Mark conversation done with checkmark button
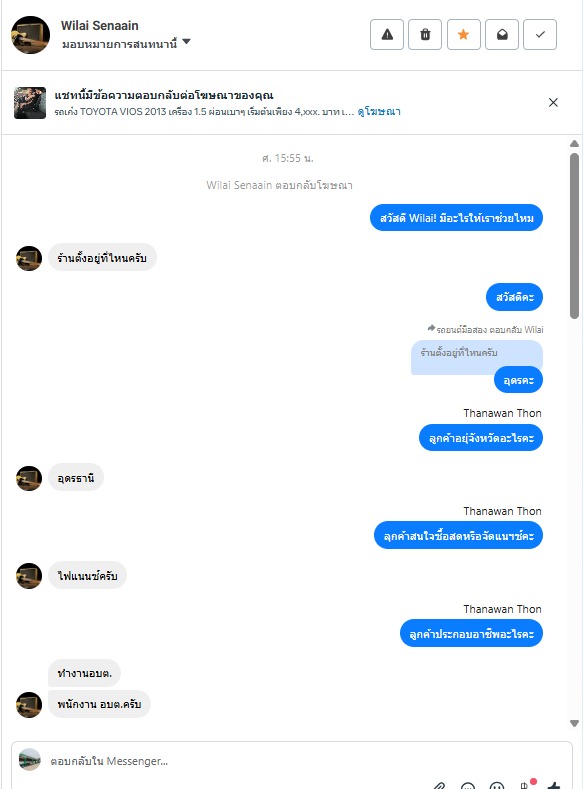The image size is (583, 789). [x=540, y=35]
